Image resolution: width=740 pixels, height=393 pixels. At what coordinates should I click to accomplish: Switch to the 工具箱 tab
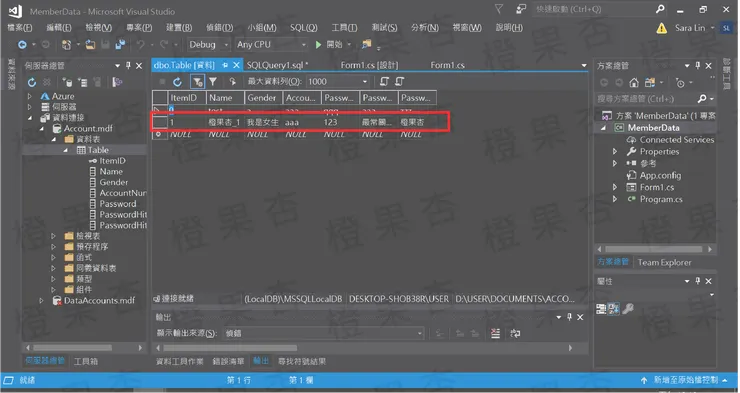[x=85, y=361]
